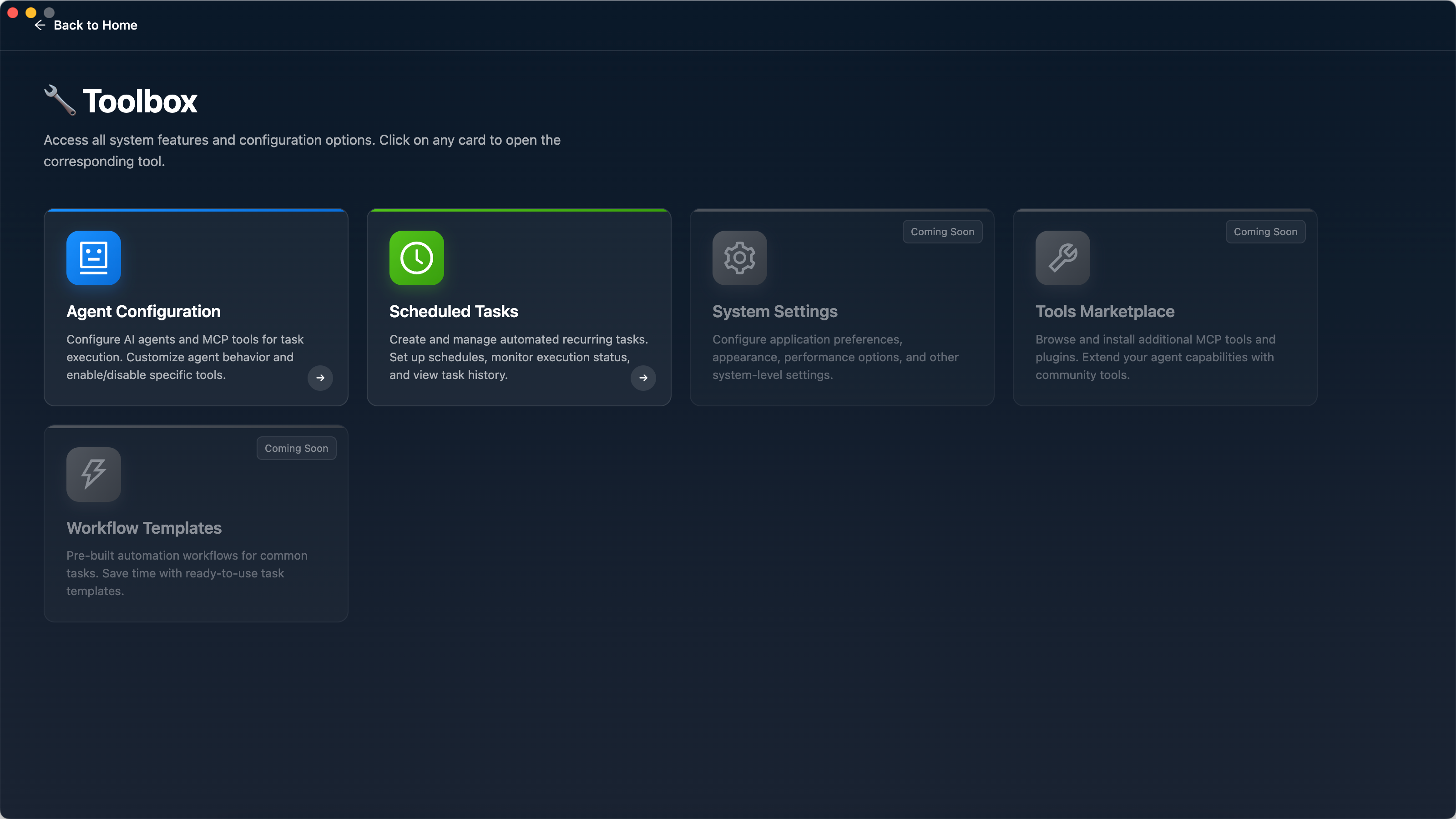Screen dimensions: 1456x819
Task: Click the Tools Marketplace card title
Action: (1104, 311)
